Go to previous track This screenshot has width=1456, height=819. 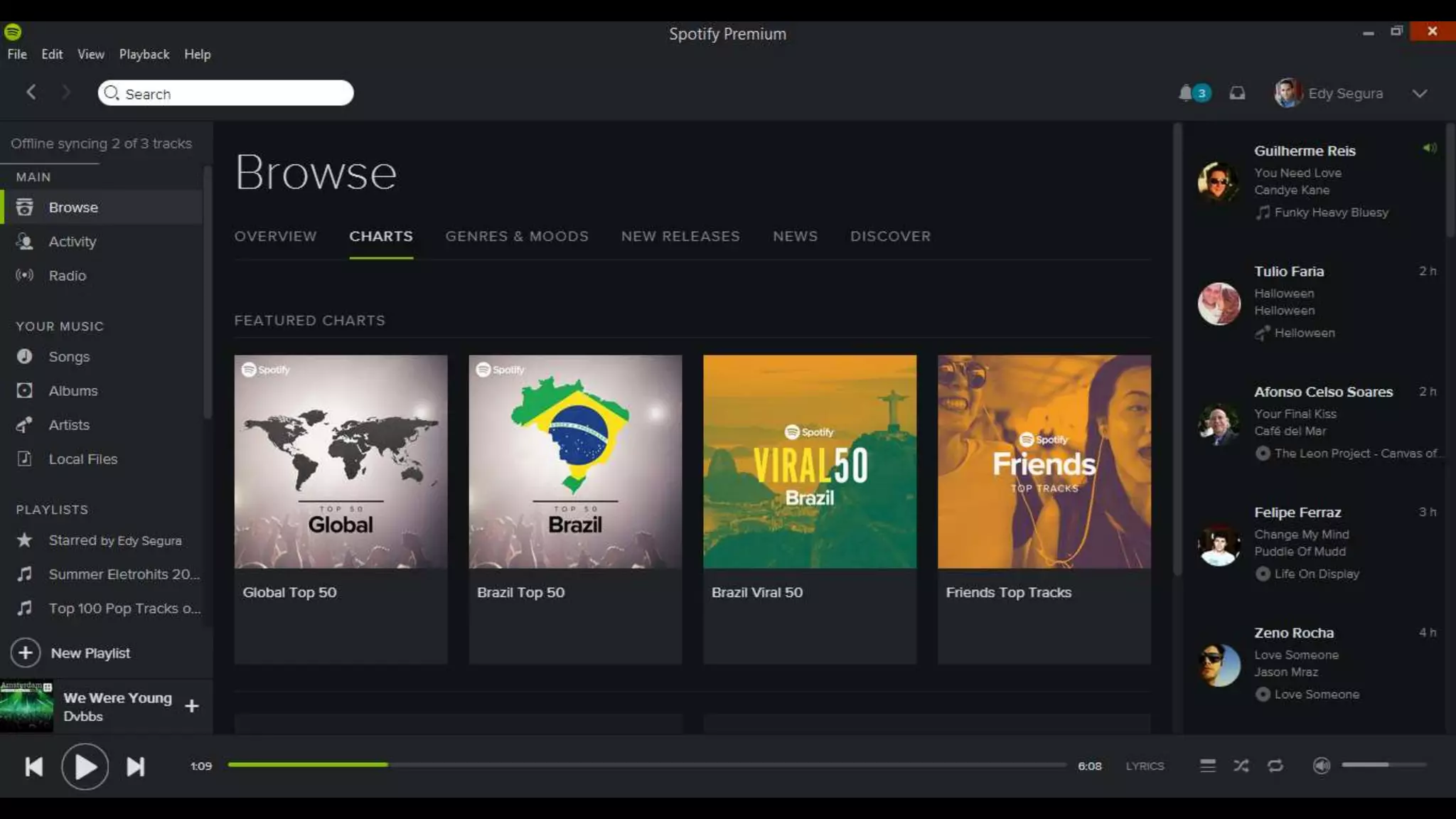coord(33,766)
